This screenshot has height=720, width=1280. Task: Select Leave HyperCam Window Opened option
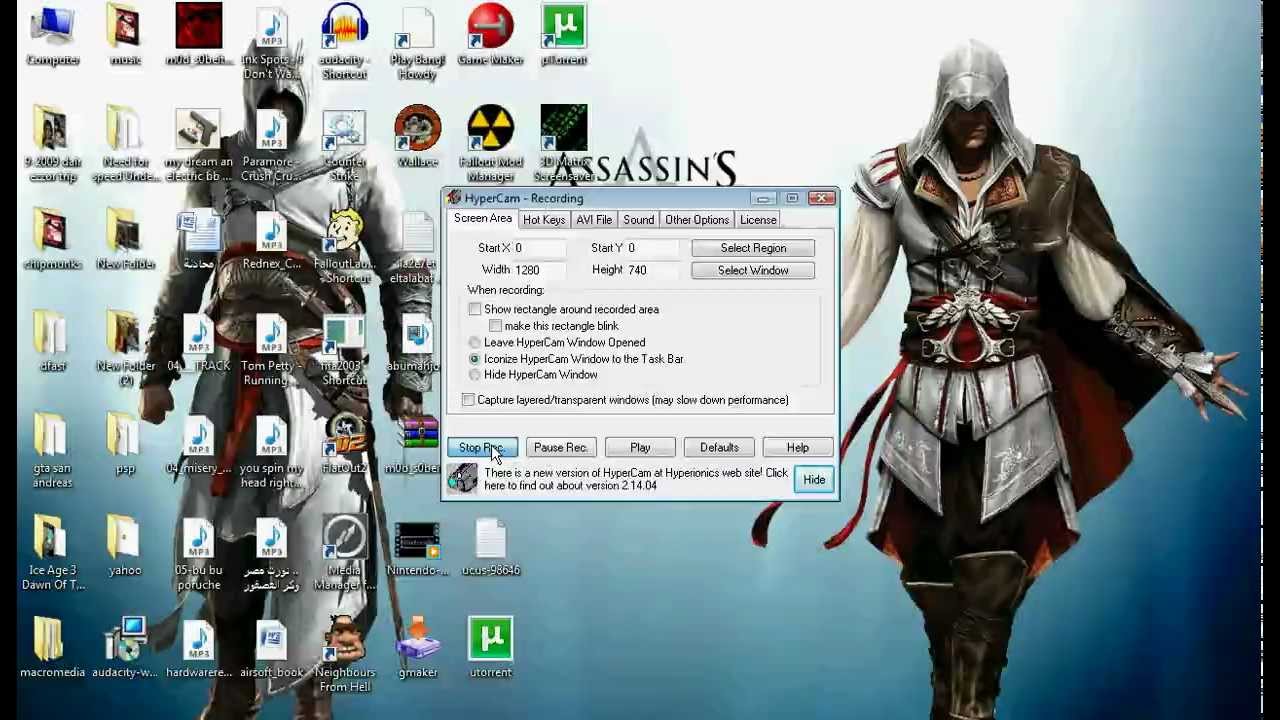coord(475,343)
